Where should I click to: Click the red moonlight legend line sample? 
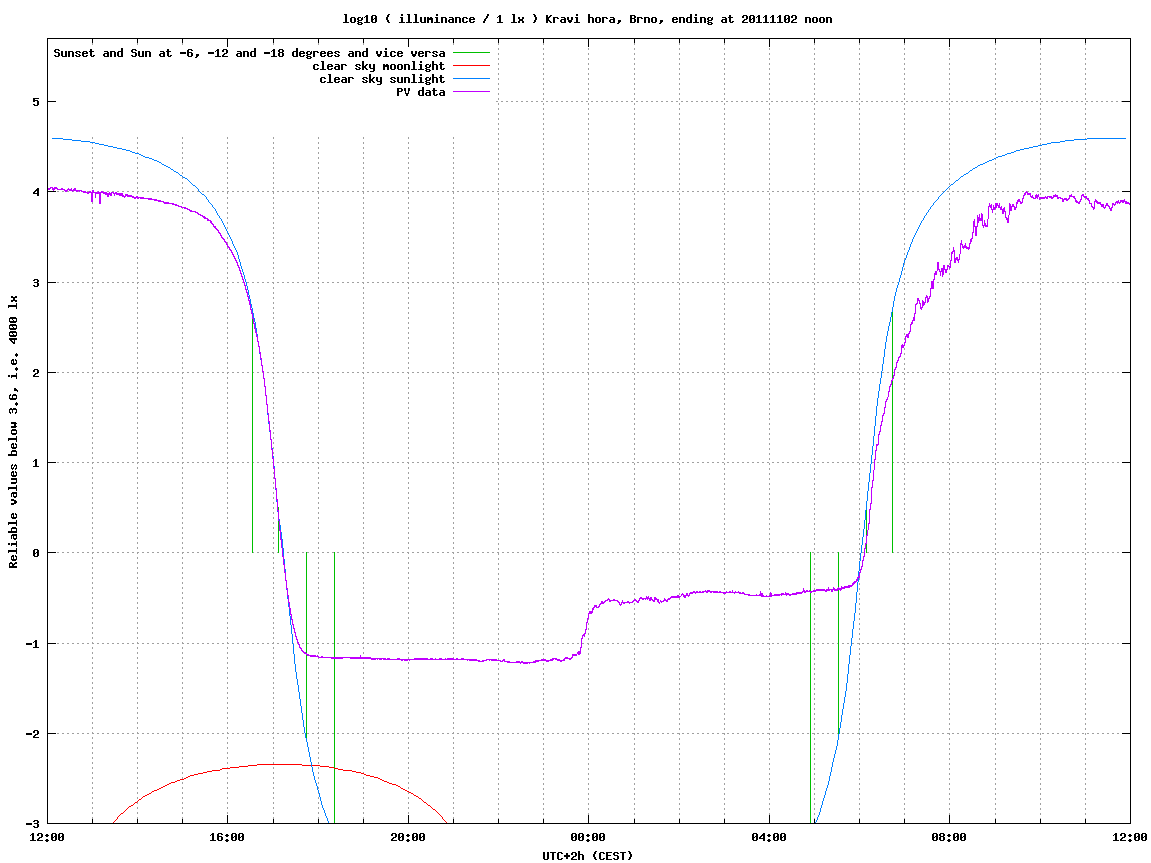pos(471,66)
